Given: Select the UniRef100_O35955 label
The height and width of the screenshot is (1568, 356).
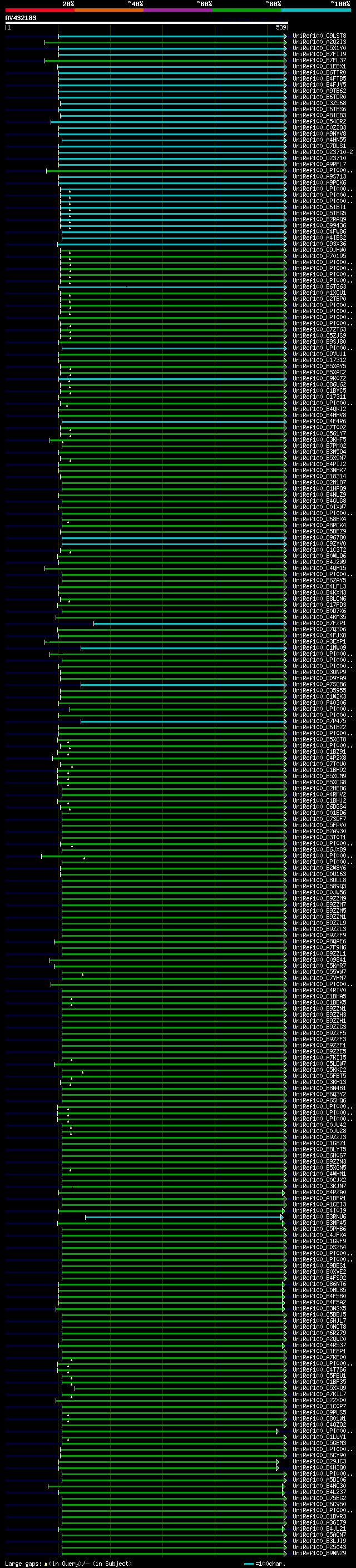Looking at the screenshot, I should point(319,691).
